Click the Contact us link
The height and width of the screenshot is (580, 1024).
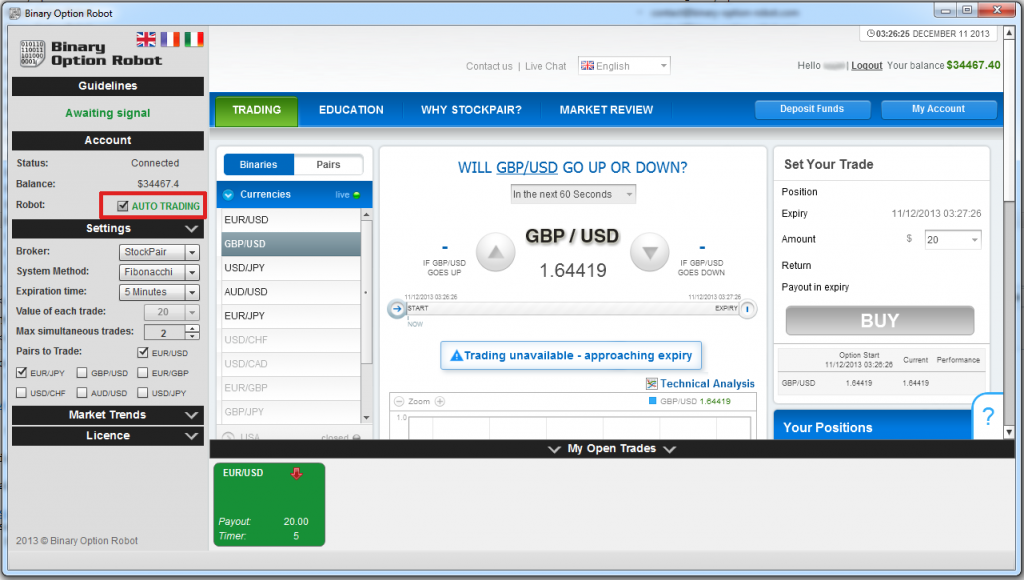pyautogui.click(x=489, y=66)
